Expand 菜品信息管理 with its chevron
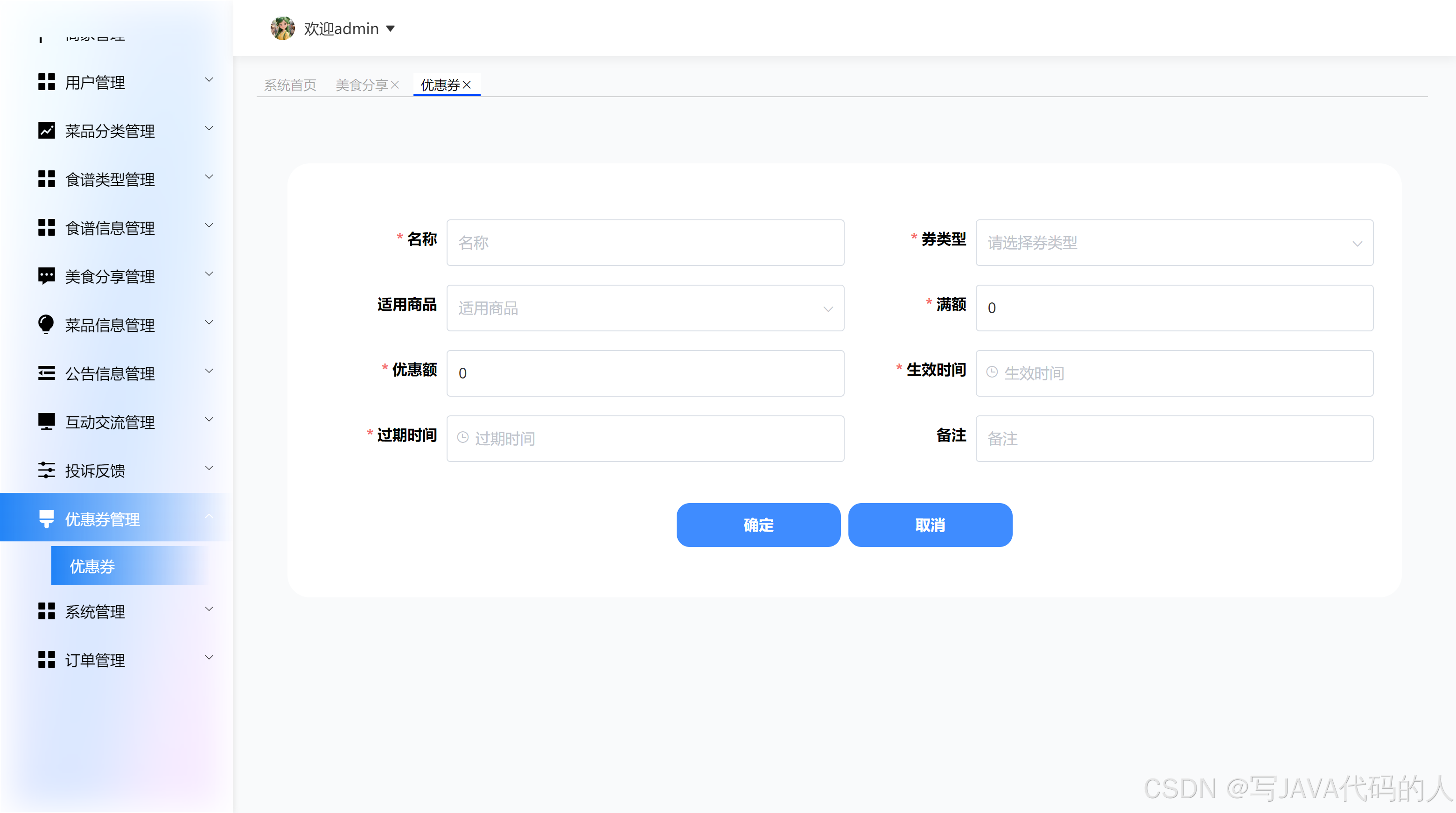The height and width of the screenshot is (813, 1456). tap(209, 323)
